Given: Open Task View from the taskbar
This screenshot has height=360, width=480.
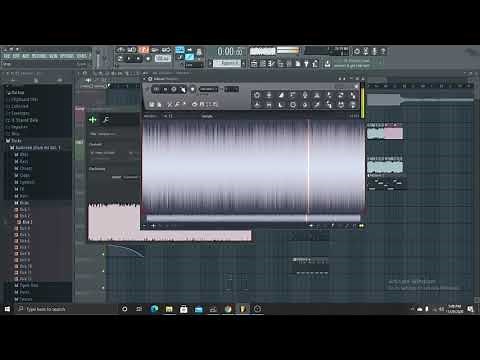Looking at the screenshot, I should pyautogui.click(x=139, y=309).
